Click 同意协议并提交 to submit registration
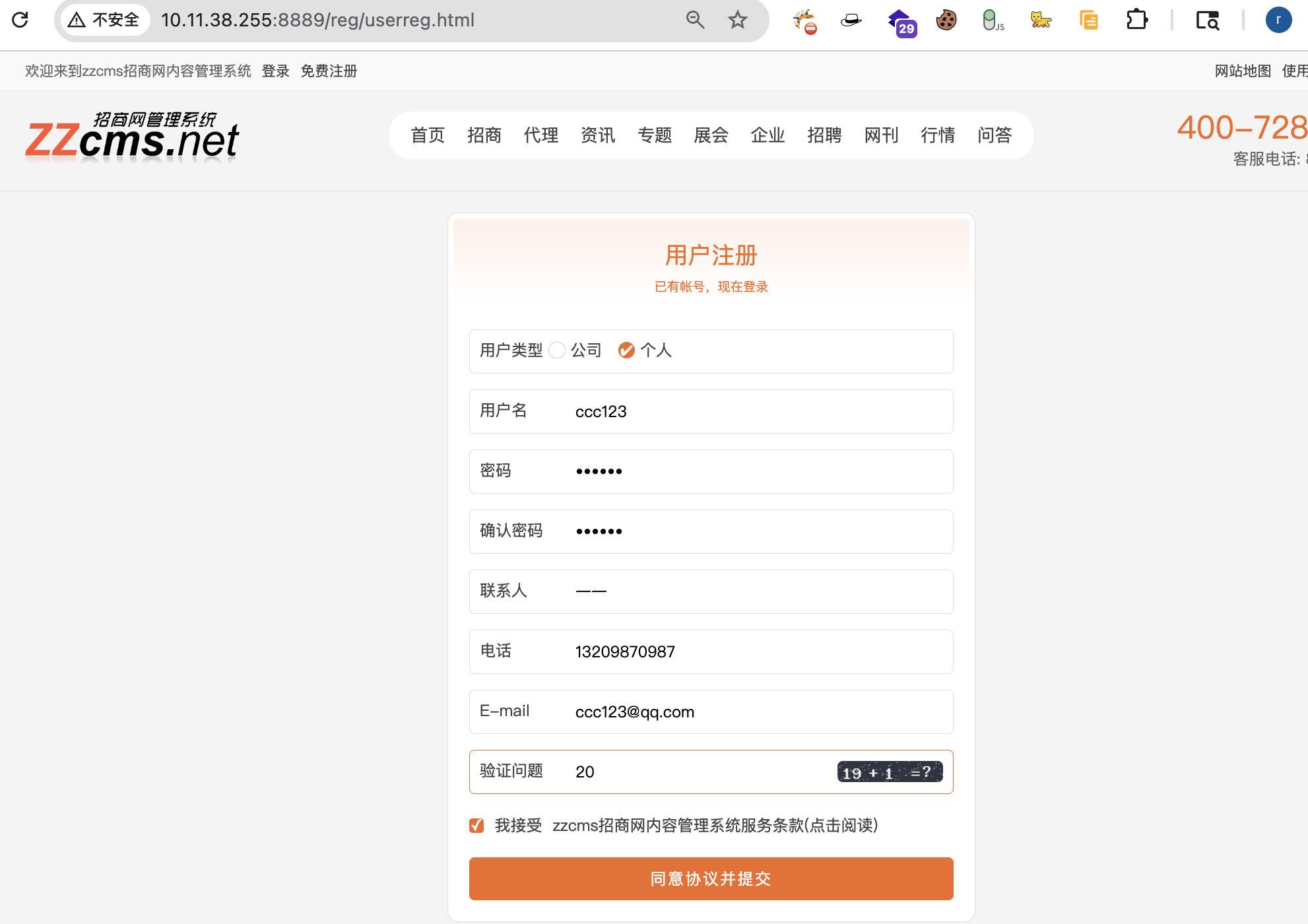Screen dimensions: 1308x924 711,878
